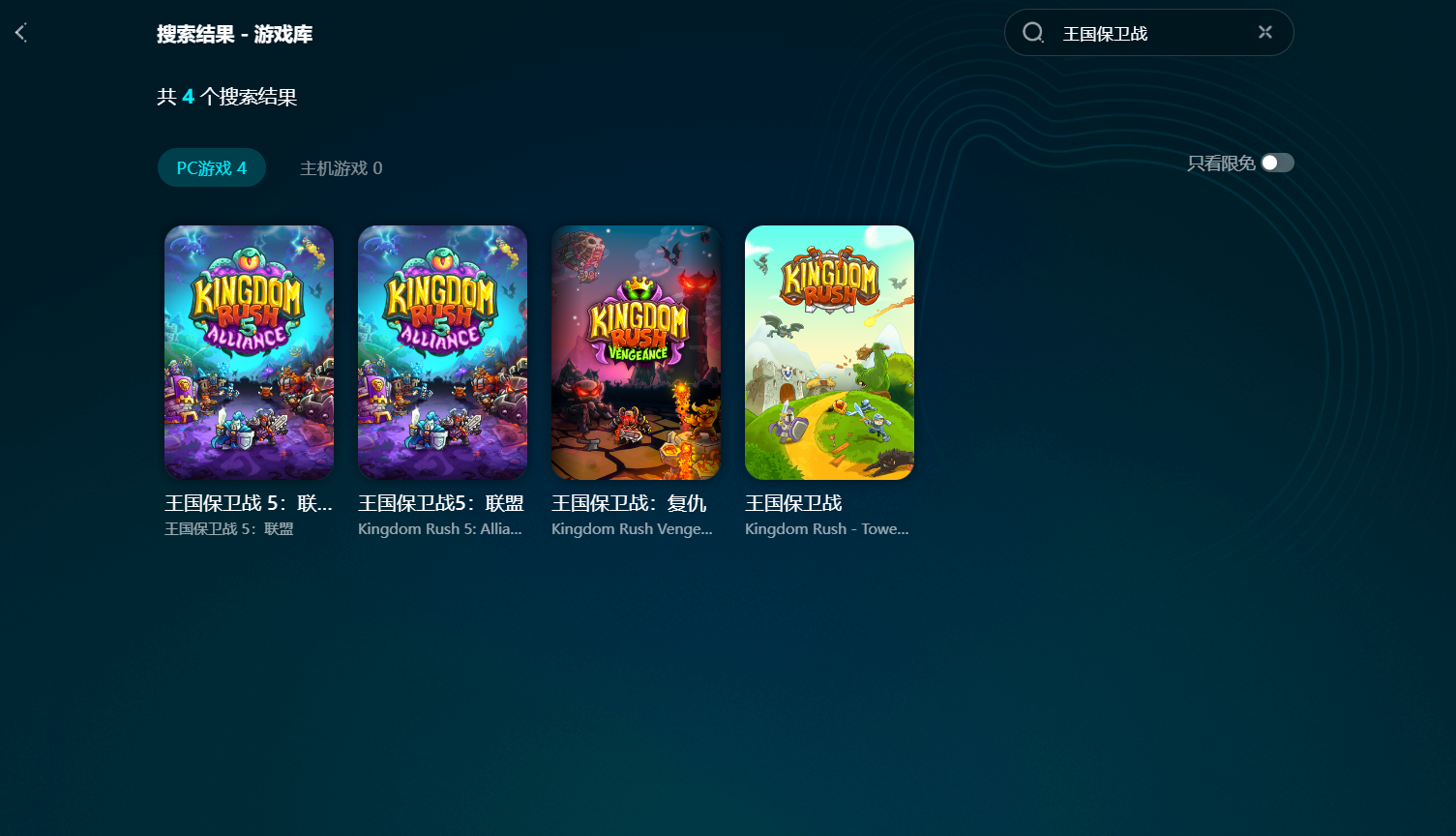Viewport: 1456px width, 836px height.
Task: Click subtitle Kingdom Rush Venge...
Action: click(x=632, y=529)
